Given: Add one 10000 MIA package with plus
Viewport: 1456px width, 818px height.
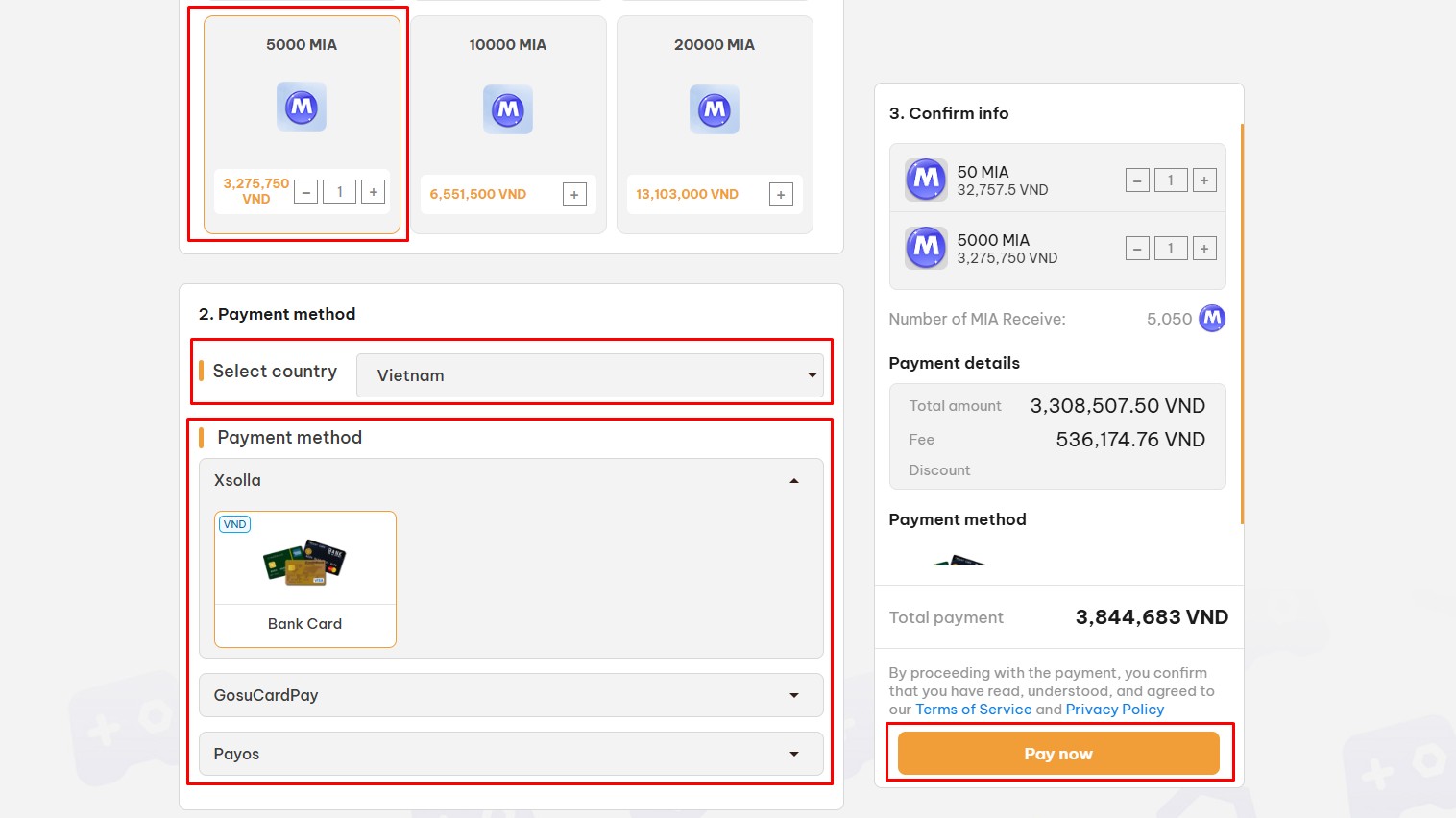Looking at the screenshot, I should click(x=574, y=195).
